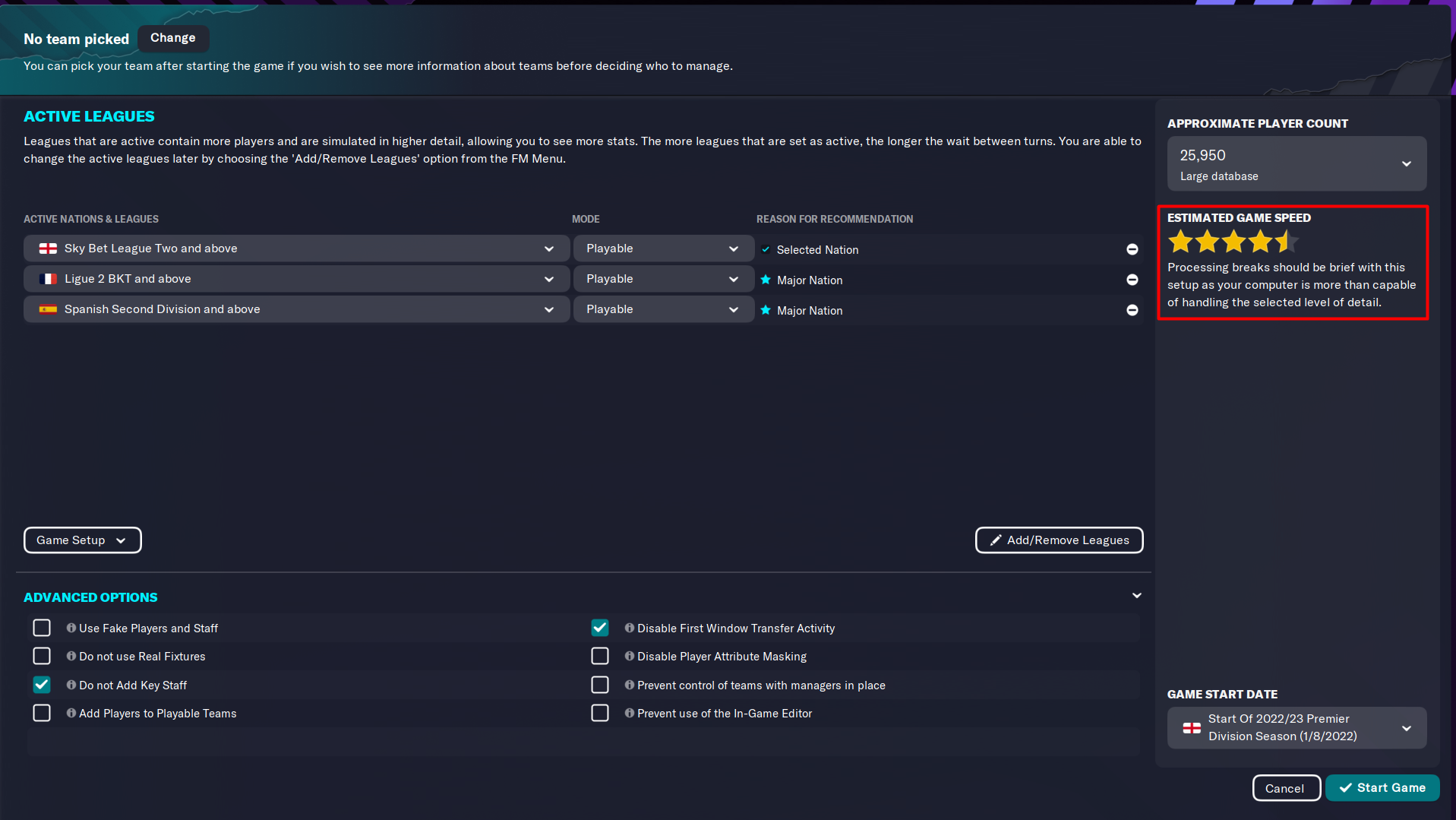Image resolution: width=1456 pixels, height=820 pixels.
Task: Click the Advanced Options heading
Action: (x=90, y=597)
